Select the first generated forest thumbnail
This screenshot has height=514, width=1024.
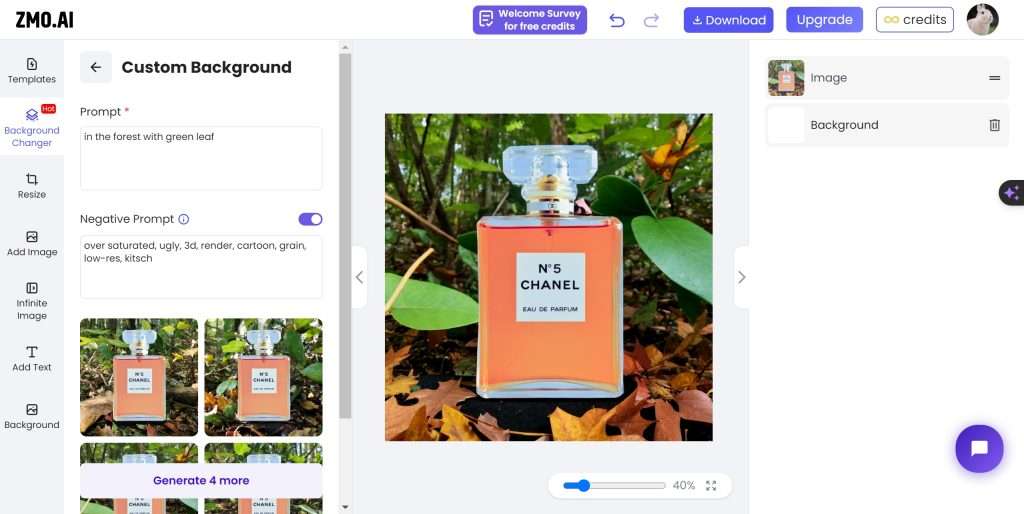[139, 377]
